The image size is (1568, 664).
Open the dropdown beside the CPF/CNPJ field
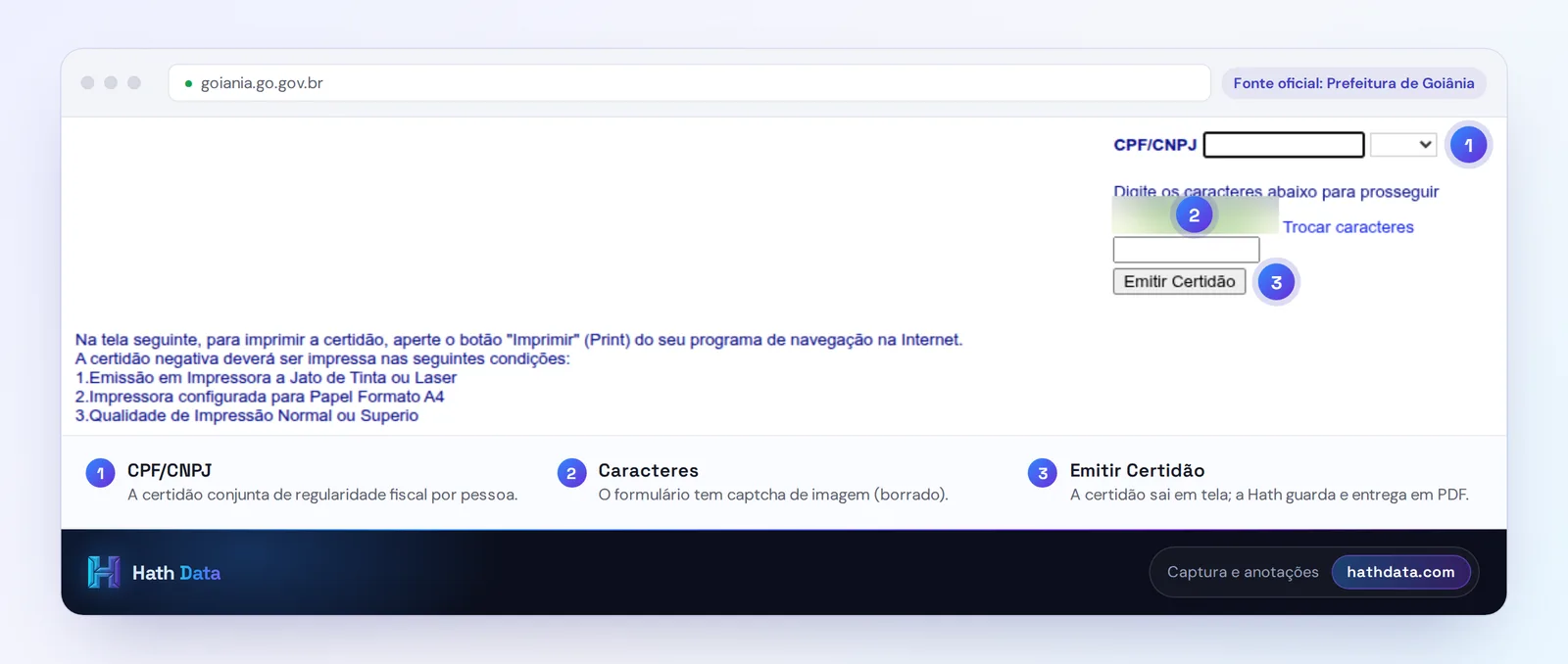click(1403, 145)
